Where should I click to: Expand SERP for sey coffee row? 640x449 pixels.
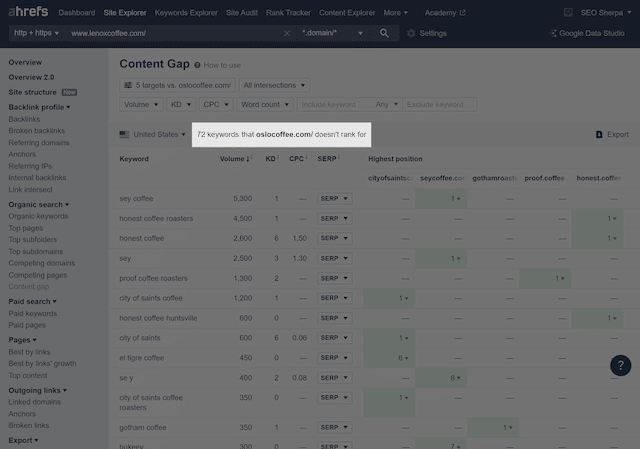click(x=333, y=198)
